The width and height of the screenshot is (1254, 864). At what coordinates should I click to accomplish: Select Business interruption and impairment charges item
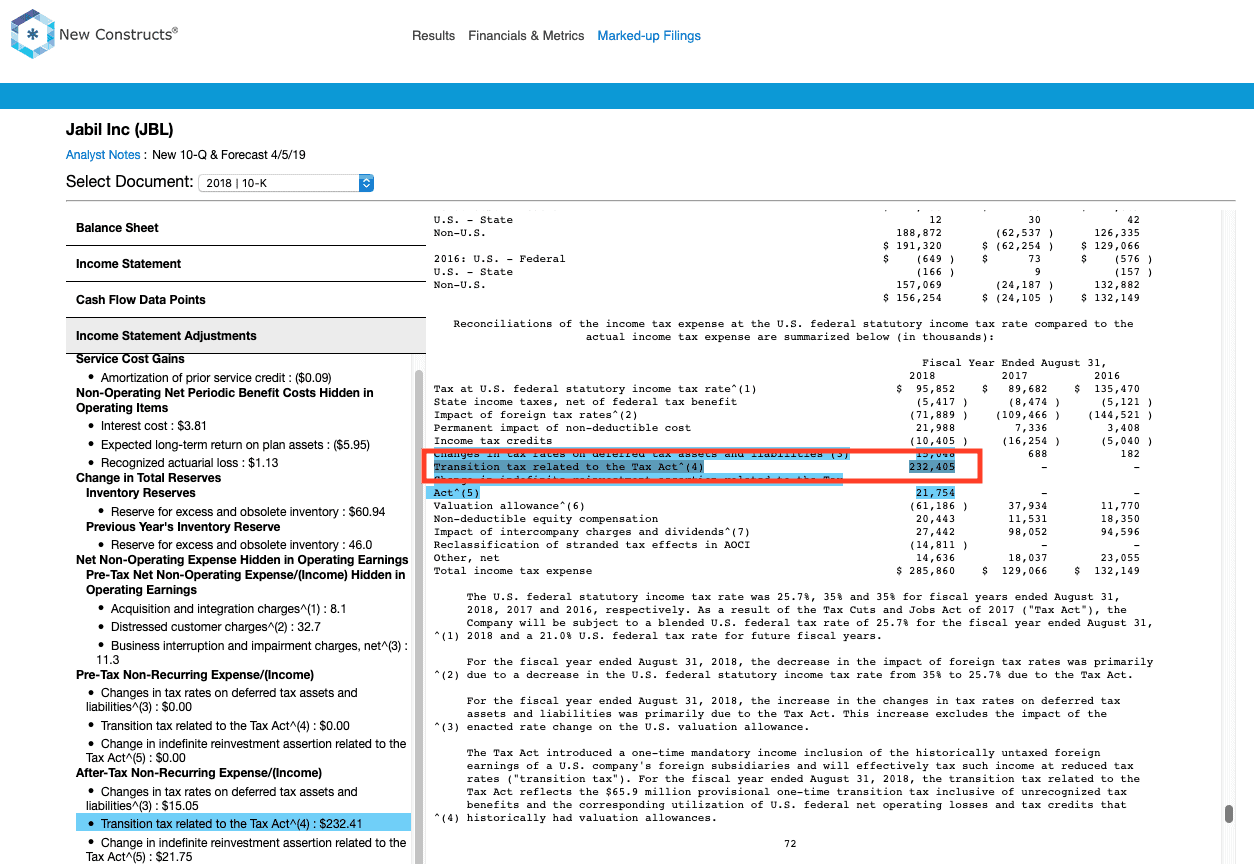252,653
